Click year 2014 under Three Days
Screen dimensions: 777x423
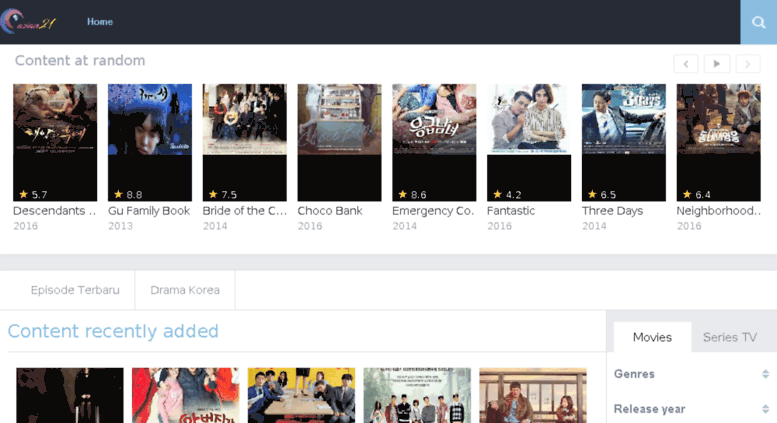(594, 226)
